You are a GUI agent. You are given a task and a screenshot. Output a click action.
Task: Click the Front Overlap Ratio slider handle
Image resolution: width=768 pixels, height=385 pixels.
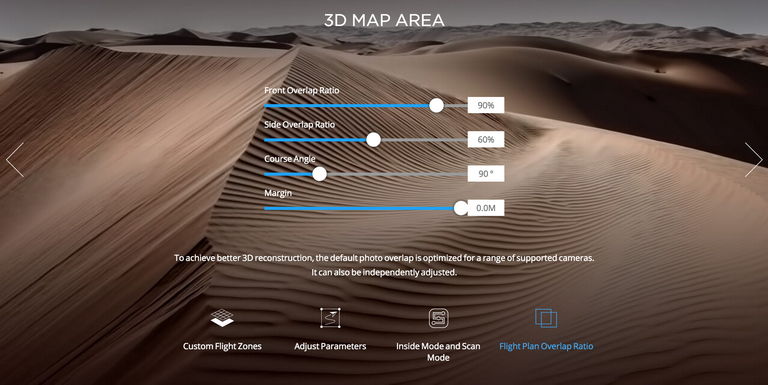pyautogui.click(x=436, y=105)
